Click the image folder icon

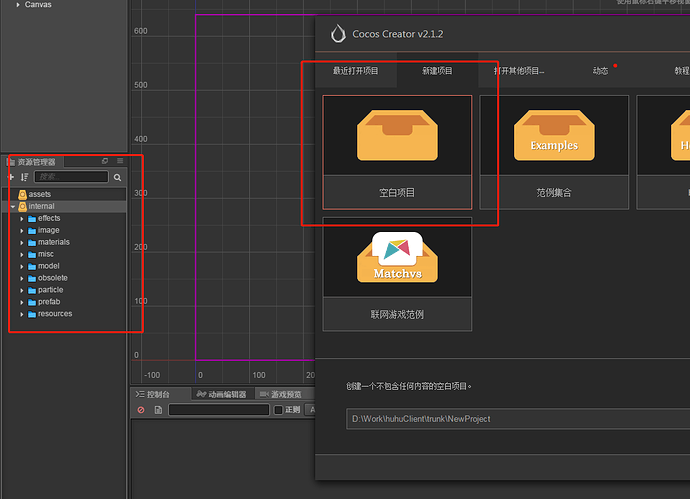(x=32, y=231)
